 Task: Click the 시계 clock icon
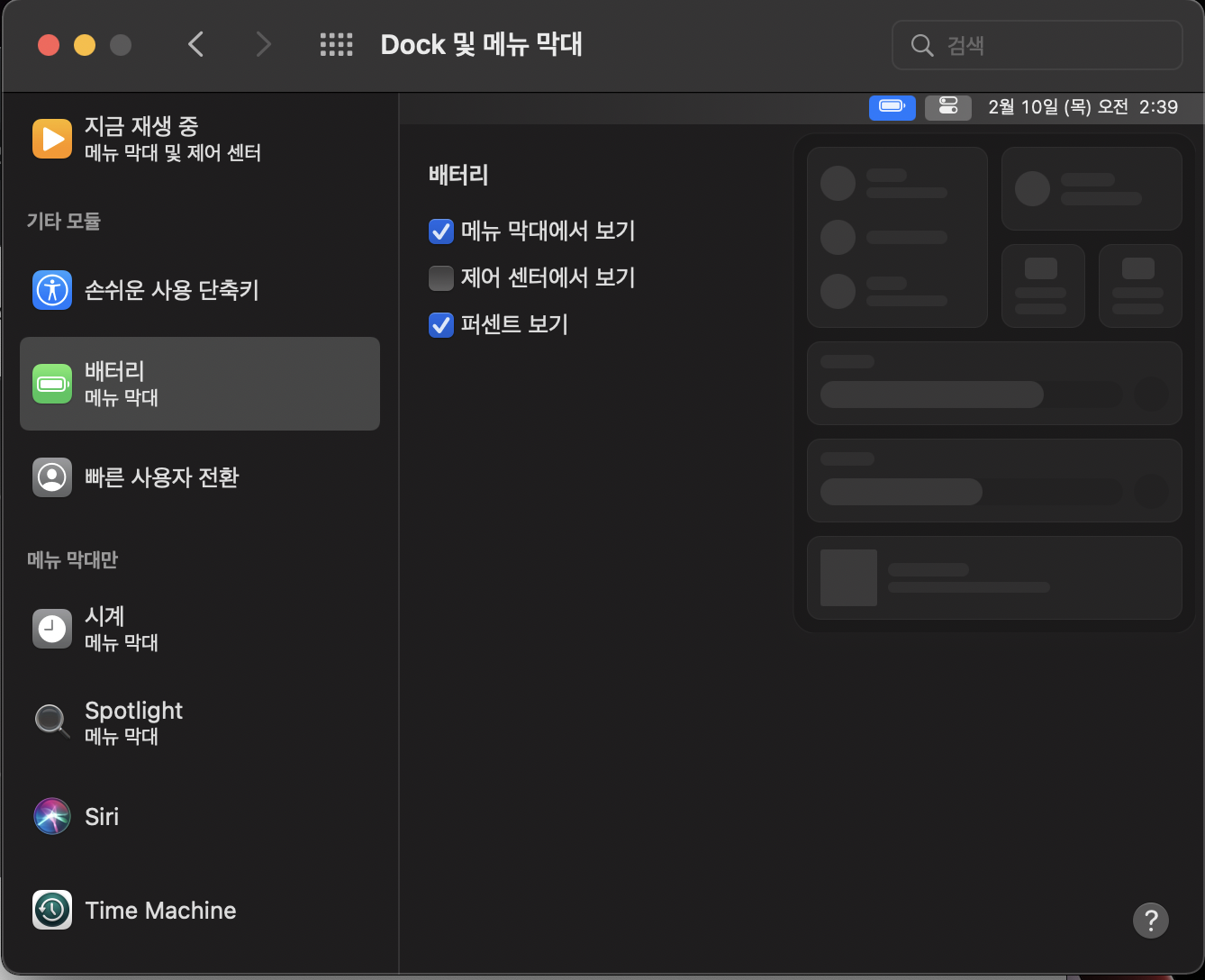(52, 629)
